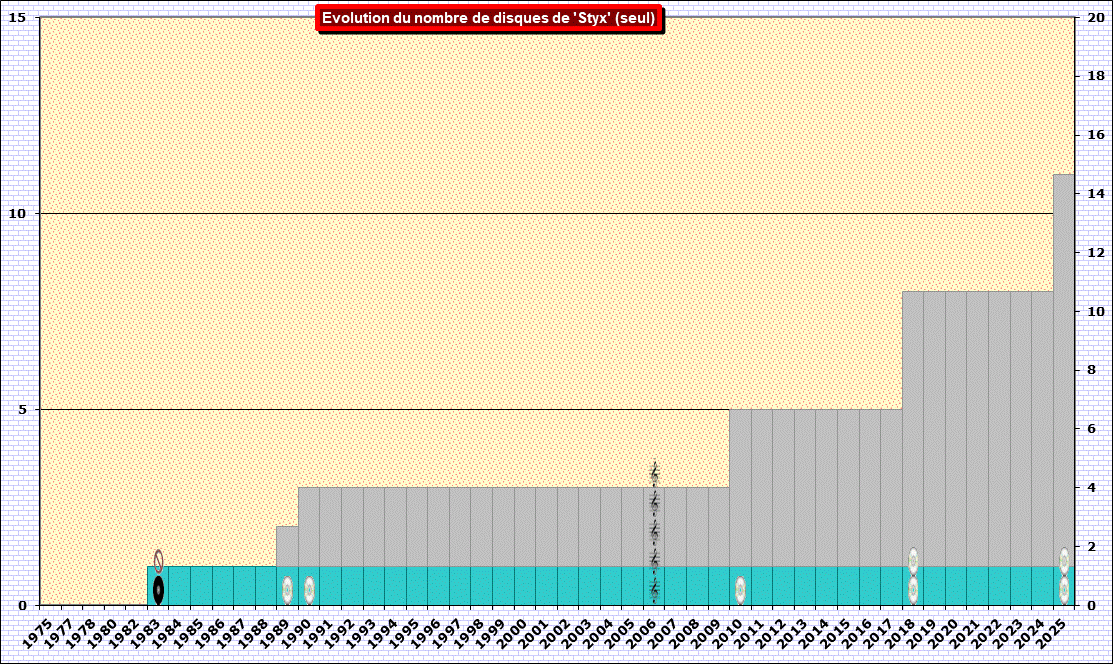1113x664 pixels.
Task: Click the black vinyl record icon at 1983
Action: tap(158, 589)
